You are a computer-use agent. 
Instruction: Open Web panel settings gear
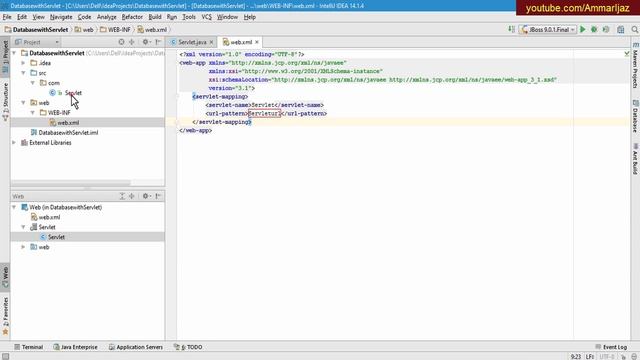pyautogui.click(x=146, y=196)
